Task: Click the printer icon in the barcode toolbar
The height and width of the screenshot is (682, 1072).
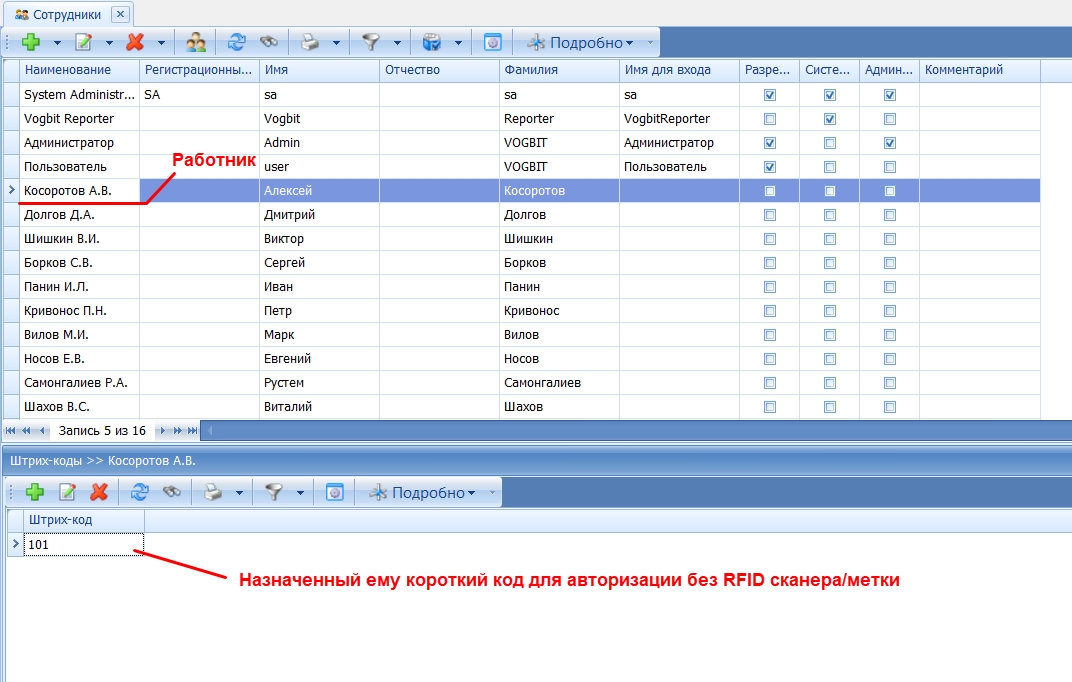Action: tap(213, 492)
